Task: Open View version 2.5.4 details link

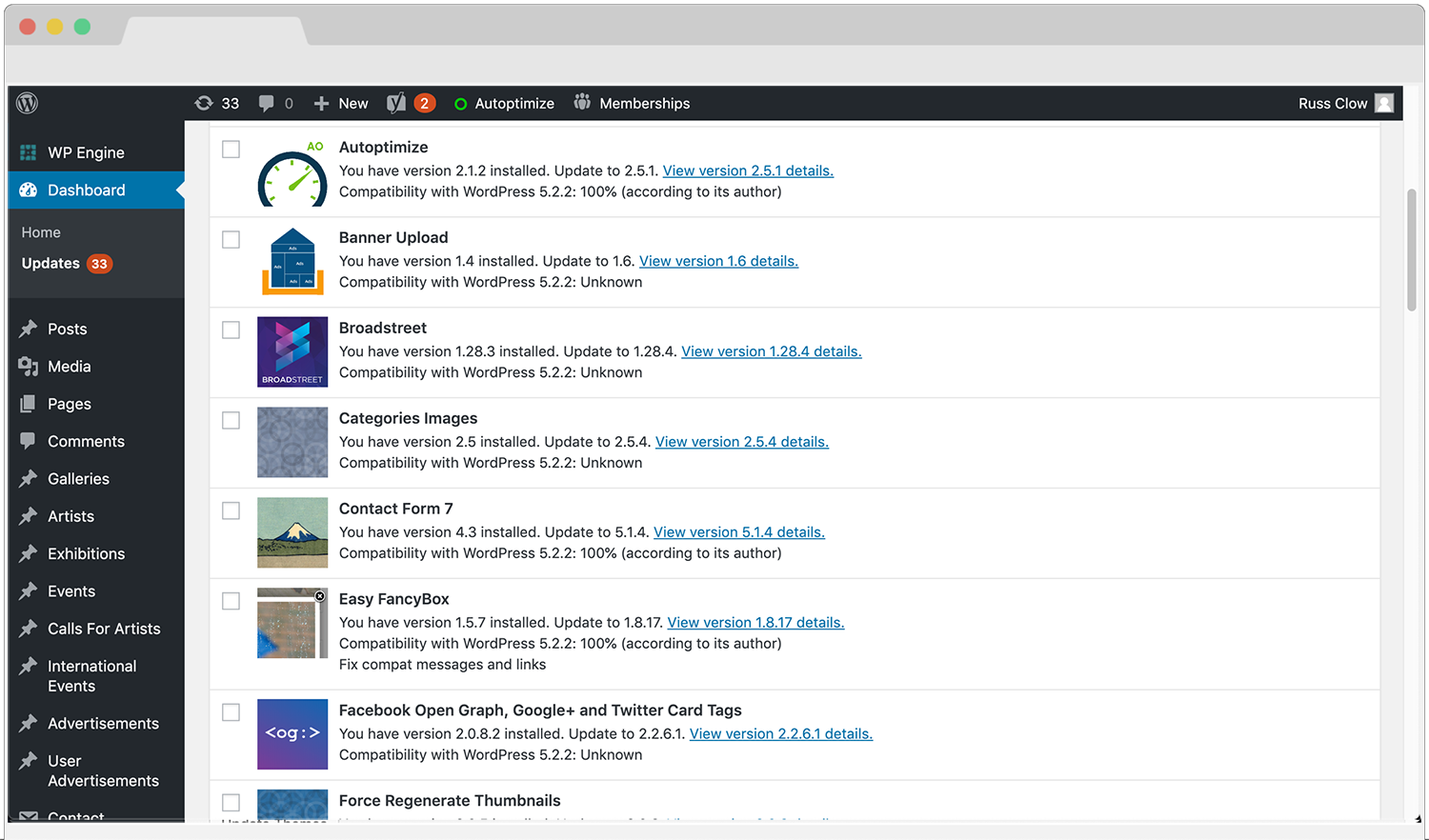Action: tap(742, 442)
